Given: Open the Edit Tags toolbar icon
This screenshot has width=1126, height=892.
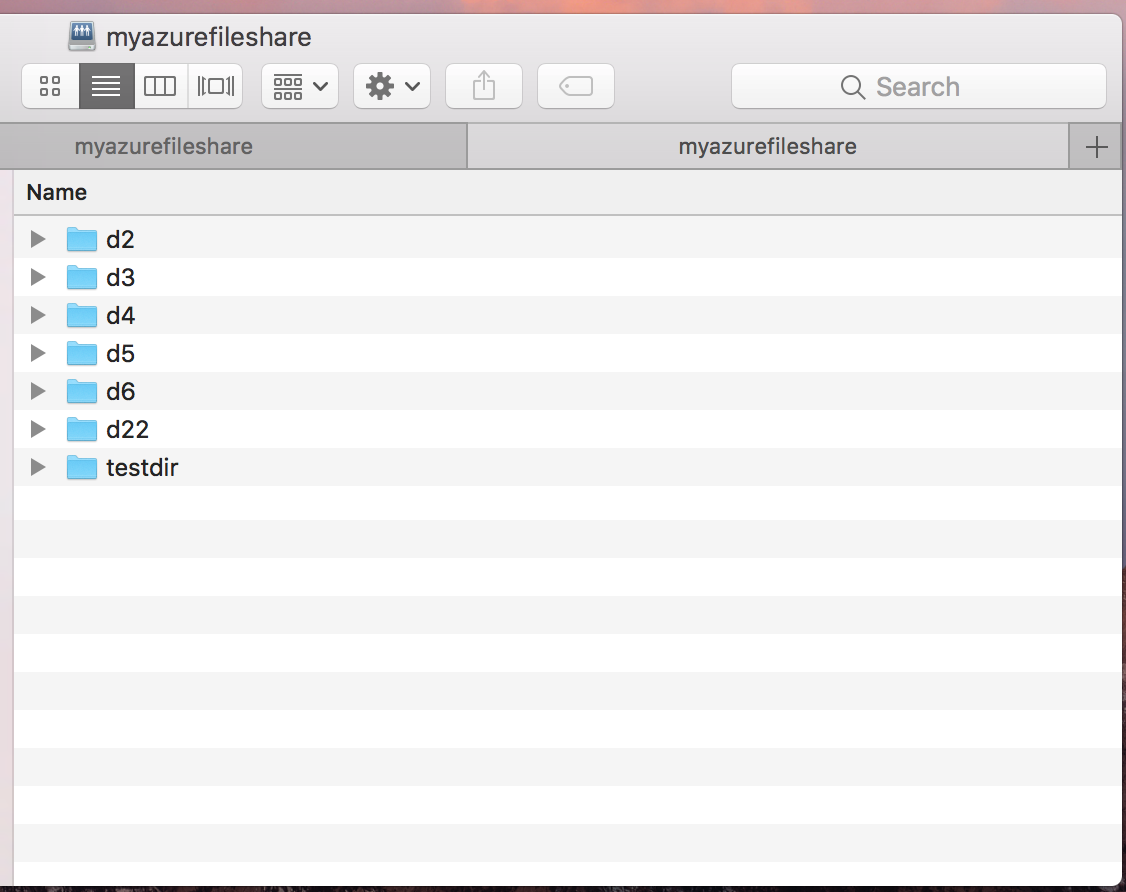Looking at the screenshot, I should coord(575,86).
